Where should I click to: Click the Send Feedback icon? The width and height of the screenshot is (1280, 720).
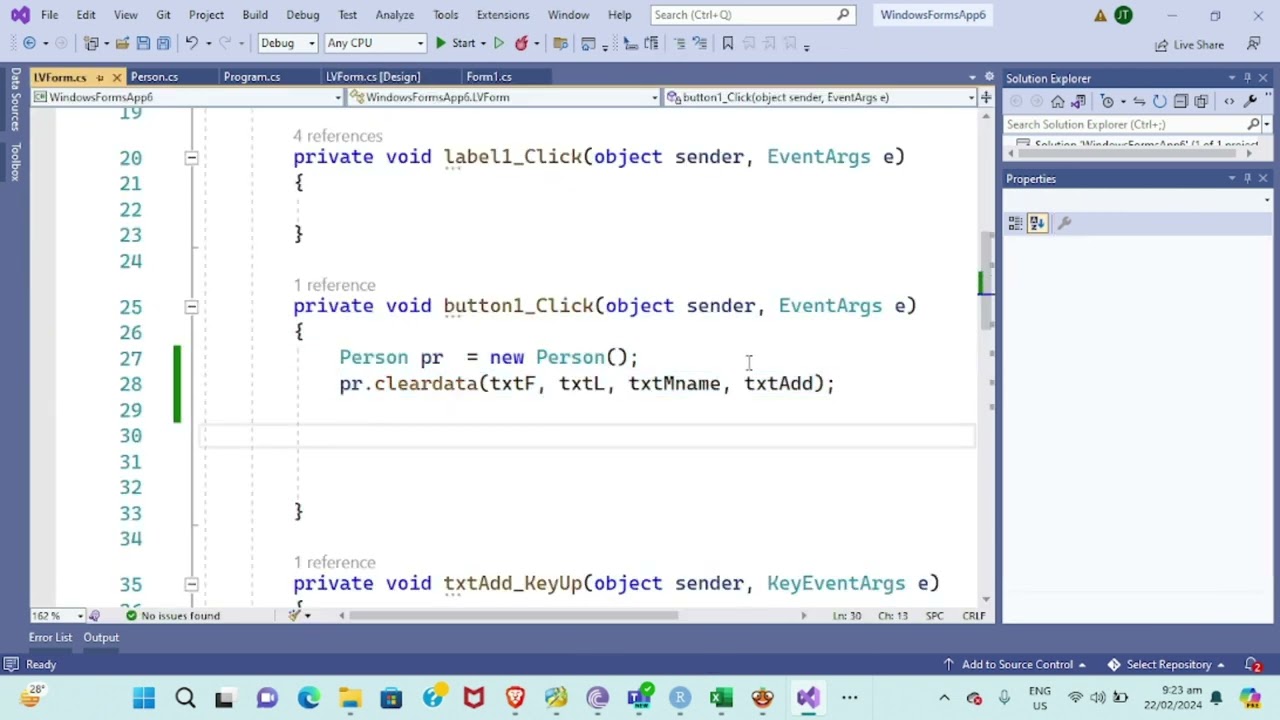tap(1253, 44)
